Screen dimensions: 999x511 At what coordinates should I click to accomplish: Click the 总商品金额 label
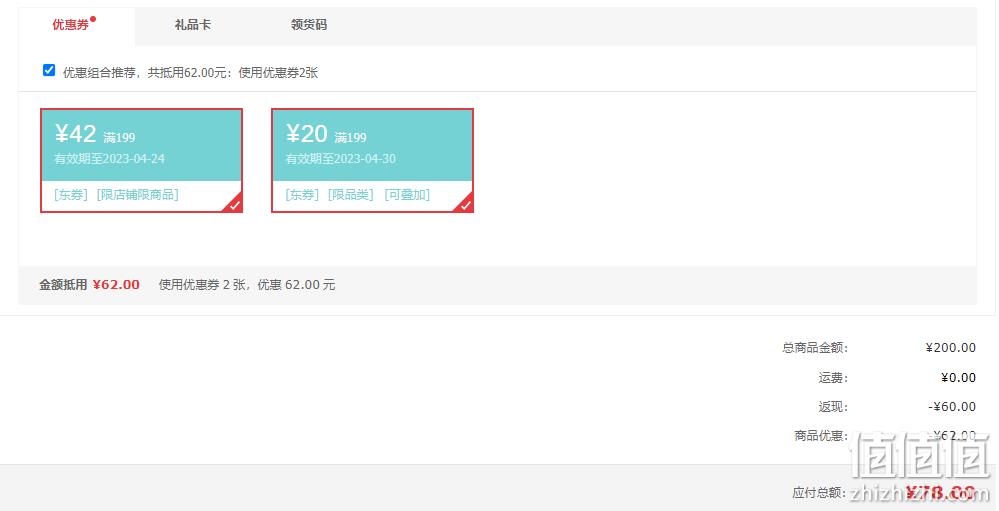point(816,347)
